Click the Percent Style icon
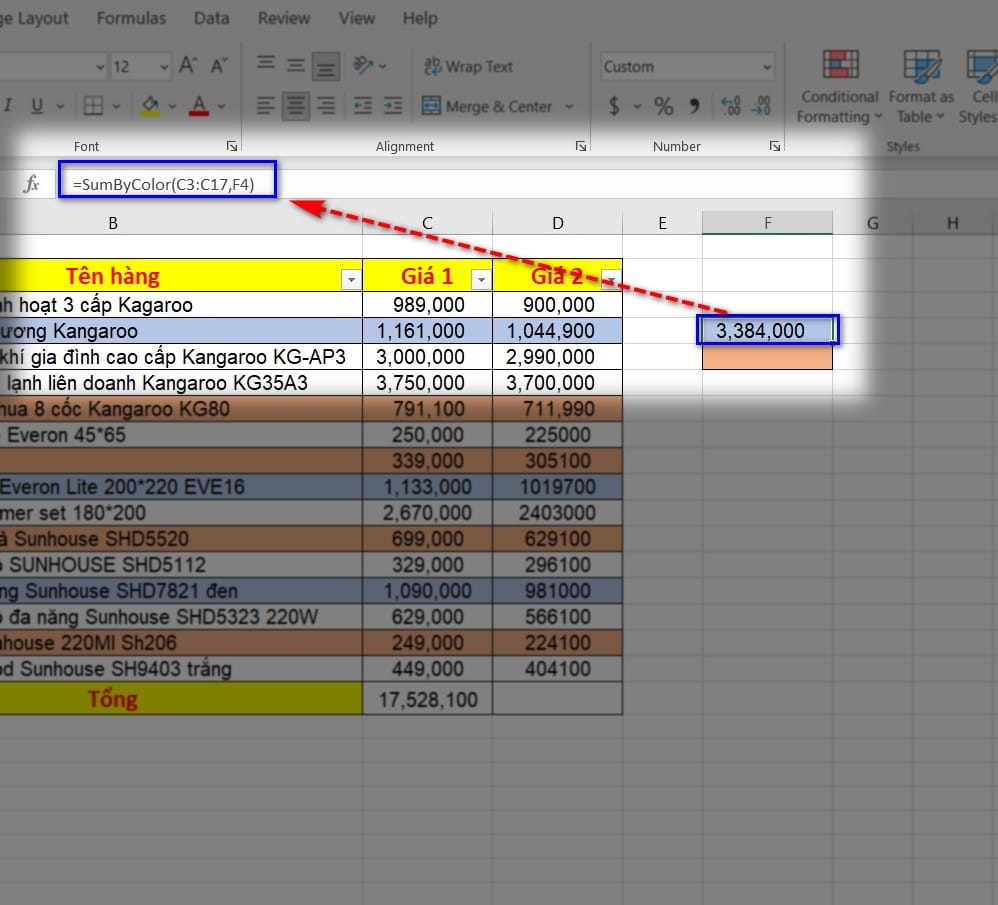 pyautogui.click(x=664, y=106)
